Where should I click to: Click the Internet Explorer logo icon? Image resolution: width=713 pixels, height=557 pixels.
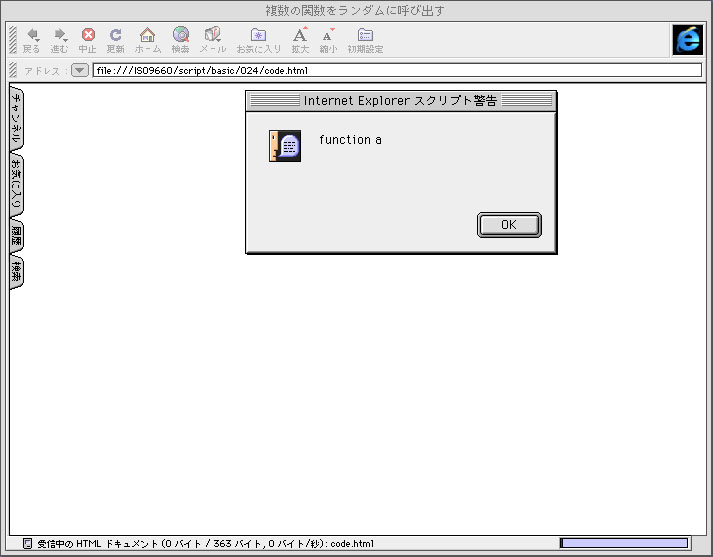click(x=688, y=40)
